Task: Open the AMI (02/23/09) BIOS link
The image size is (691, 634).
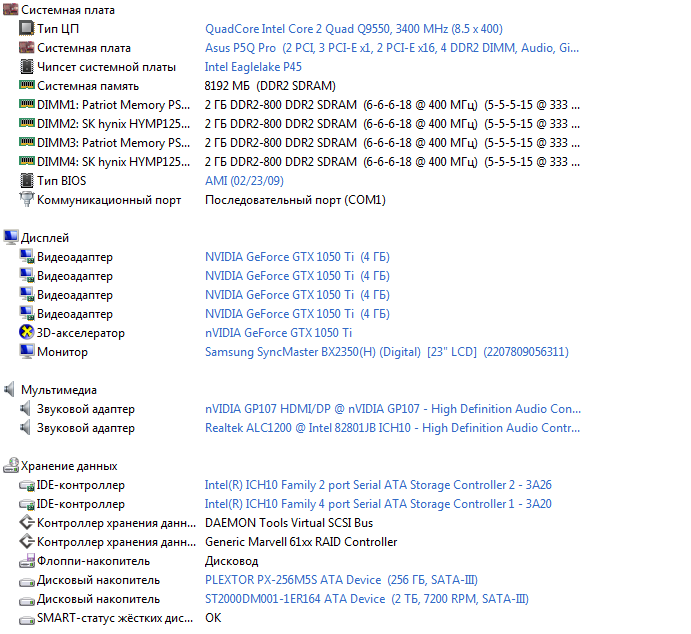Action: [x=244, y=181]
